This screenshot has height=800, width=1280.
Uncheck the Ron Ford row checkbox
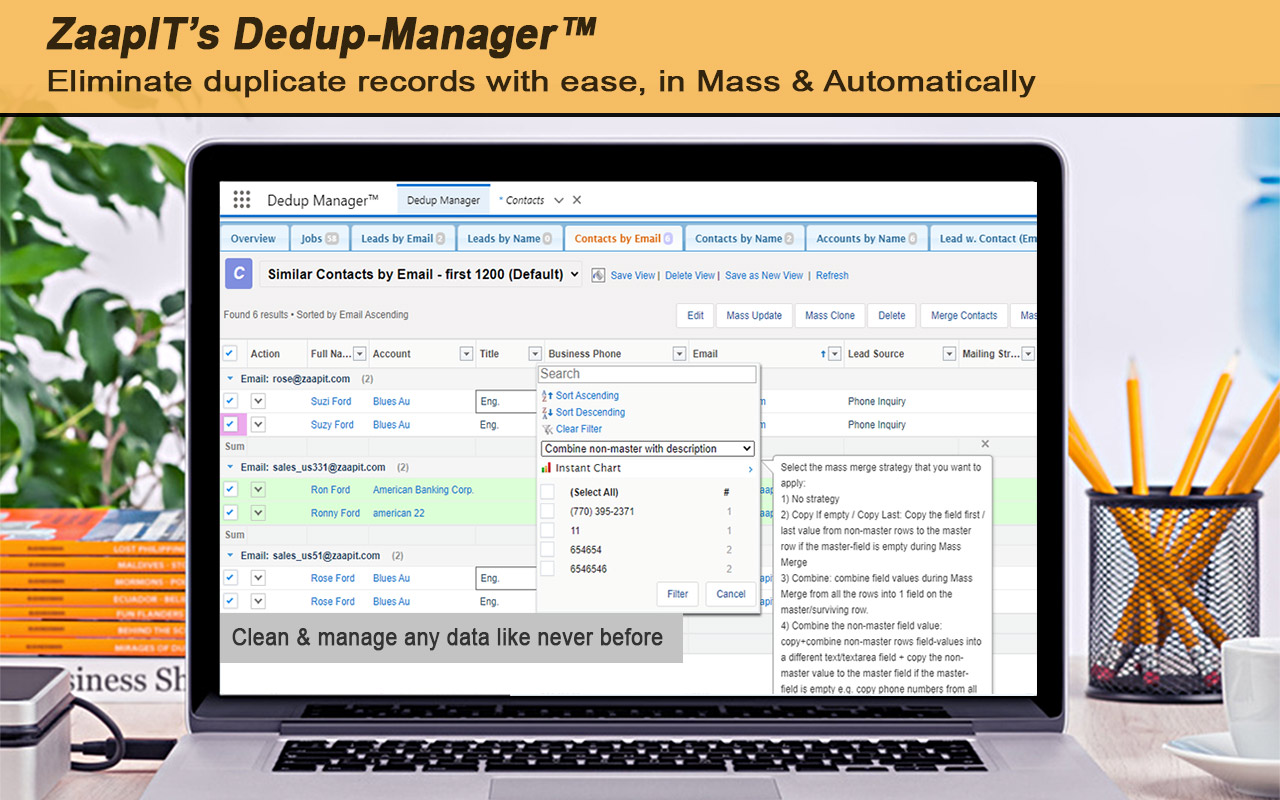coord(230,489)
